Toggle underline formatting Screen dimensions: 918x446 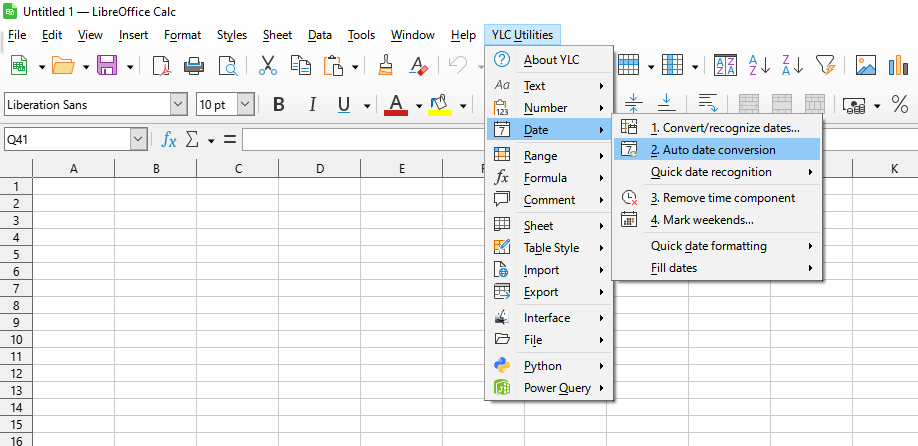pos(344,105)
